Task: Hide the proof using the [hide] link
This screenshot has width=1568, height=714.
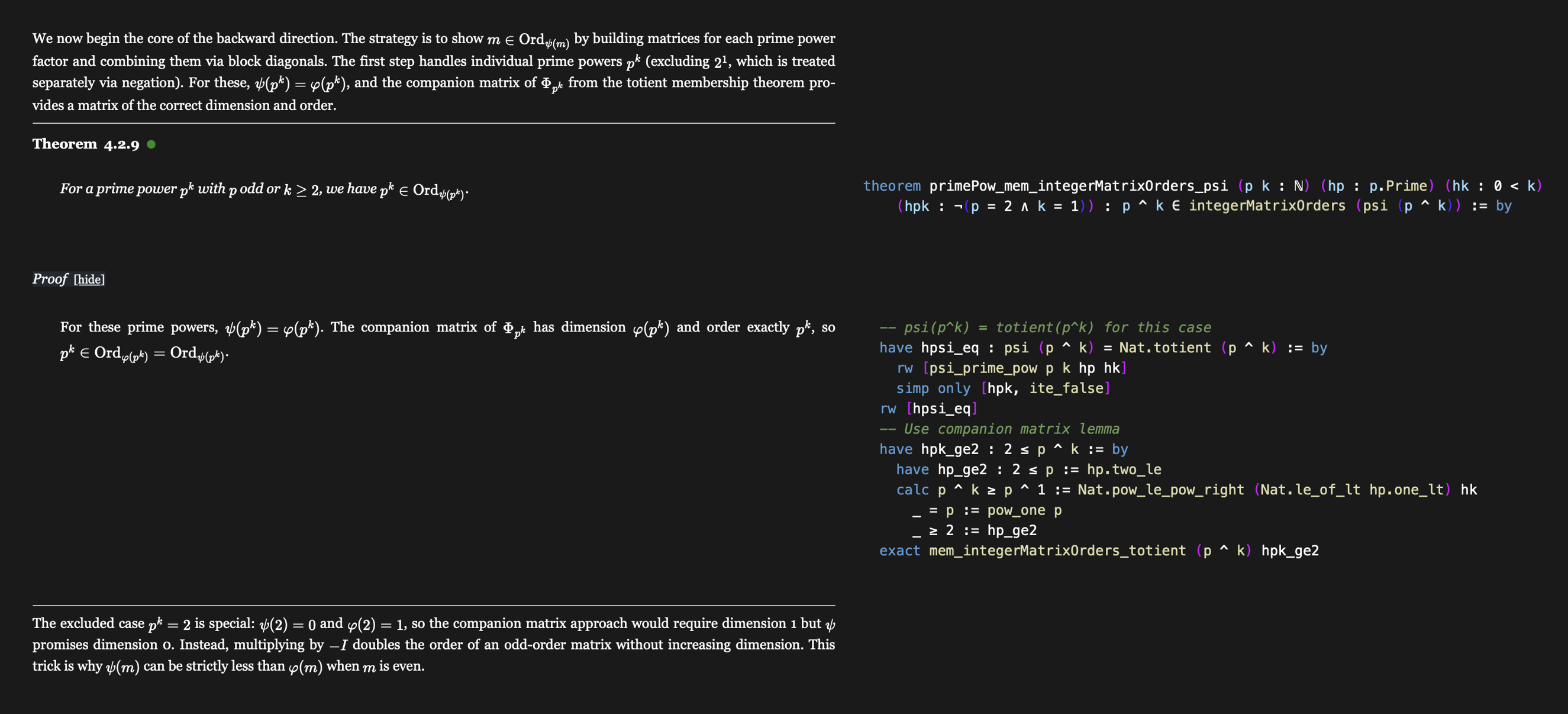Action: pyautogui.click(x=89, y=279)
